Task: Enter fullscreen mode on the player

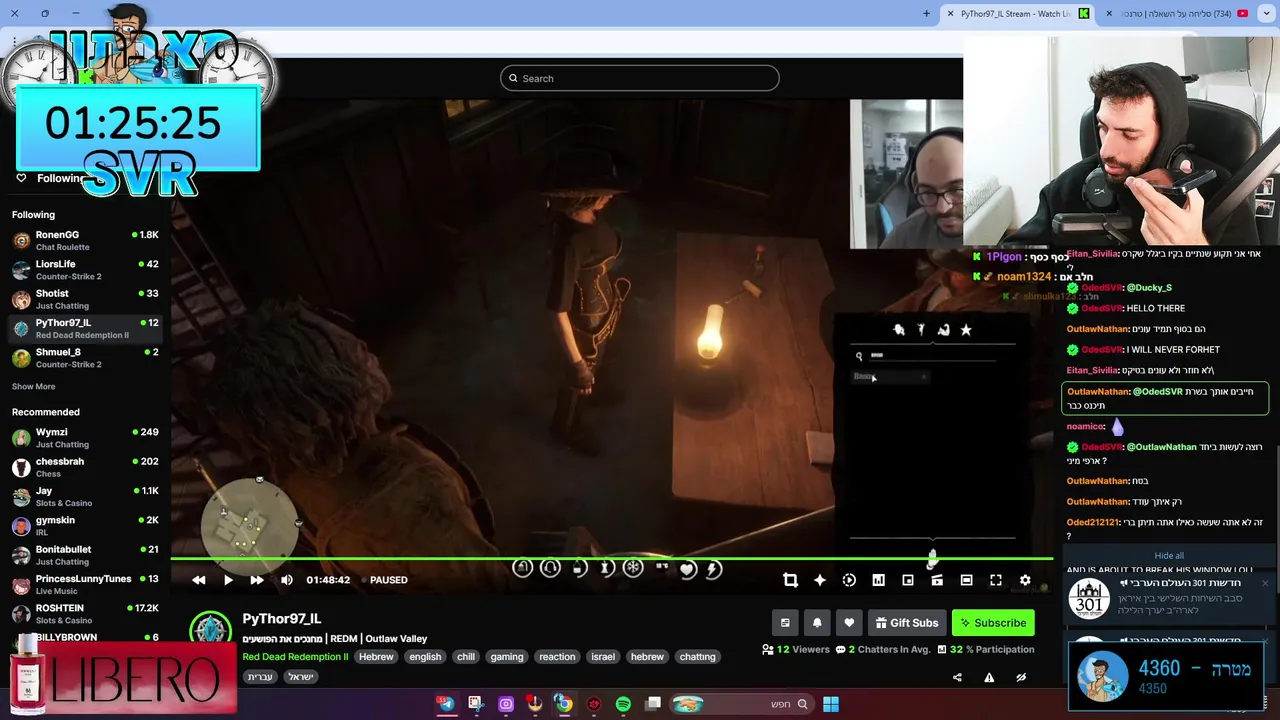Action: [x=996, y=580]
